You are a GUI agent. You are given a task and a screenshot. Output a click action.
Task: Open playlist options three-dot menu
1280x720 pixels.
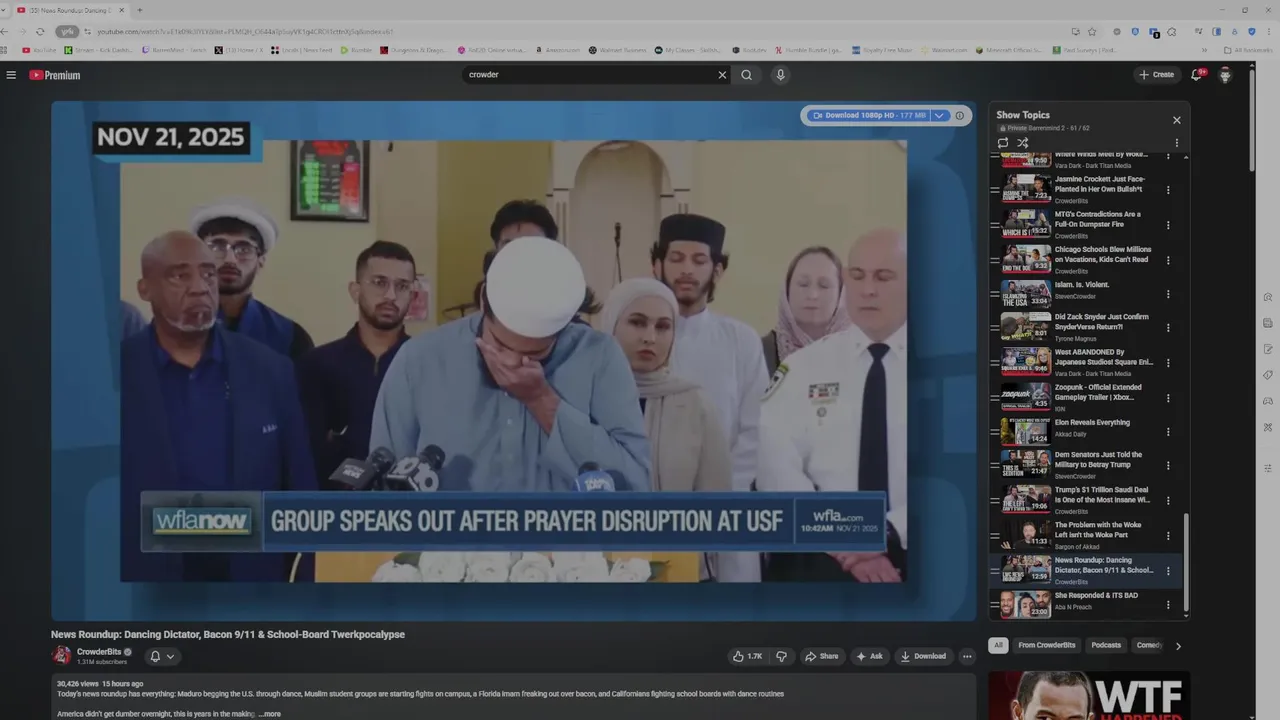[x=1177, y=143]
